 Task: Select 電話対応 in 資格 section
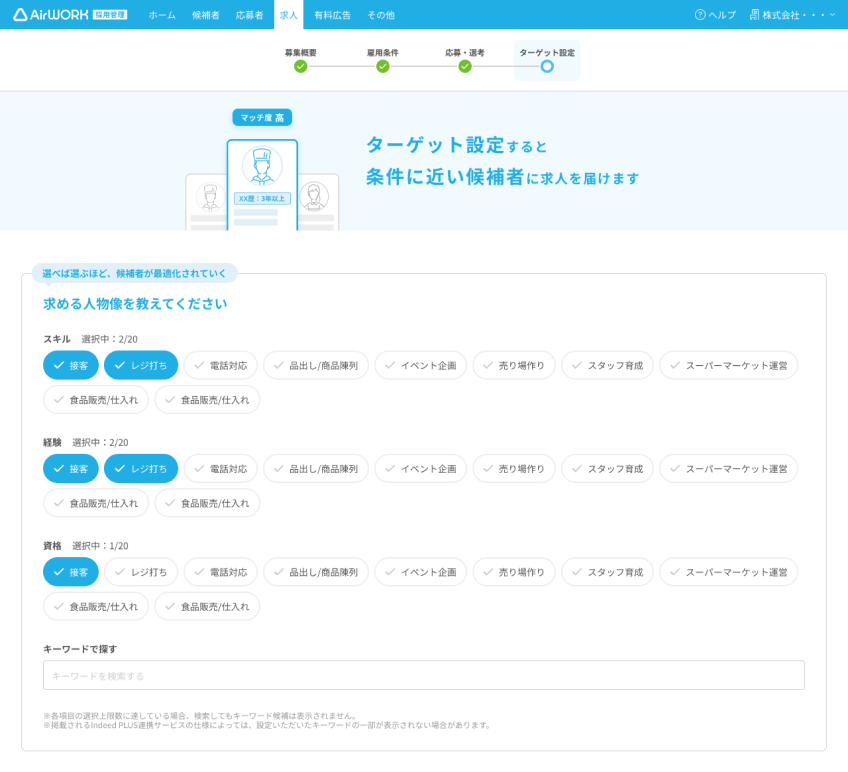pos(221,572)
